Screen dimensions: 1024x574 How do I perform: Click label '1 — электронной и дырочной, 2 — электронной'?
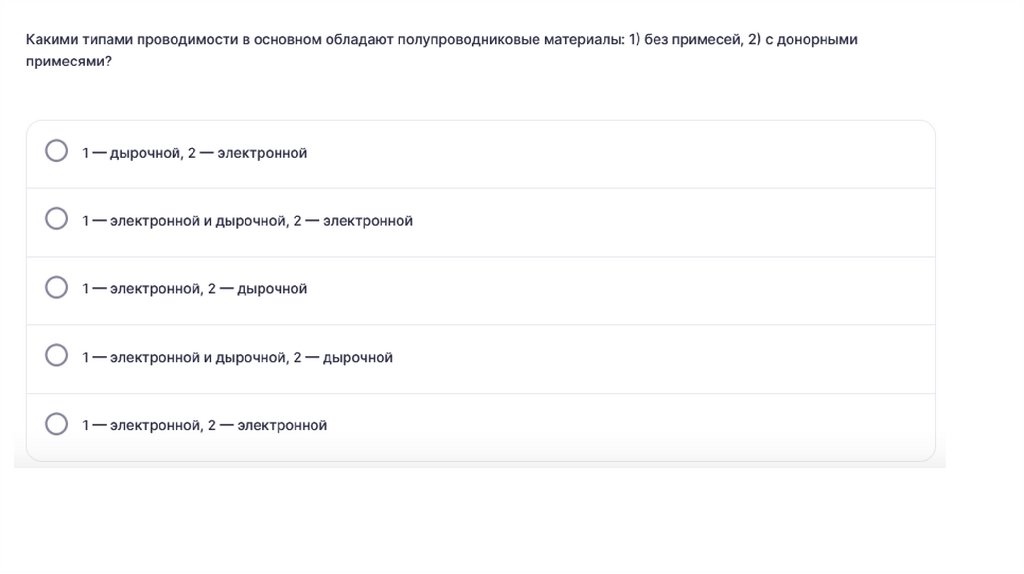click(247, 221)
